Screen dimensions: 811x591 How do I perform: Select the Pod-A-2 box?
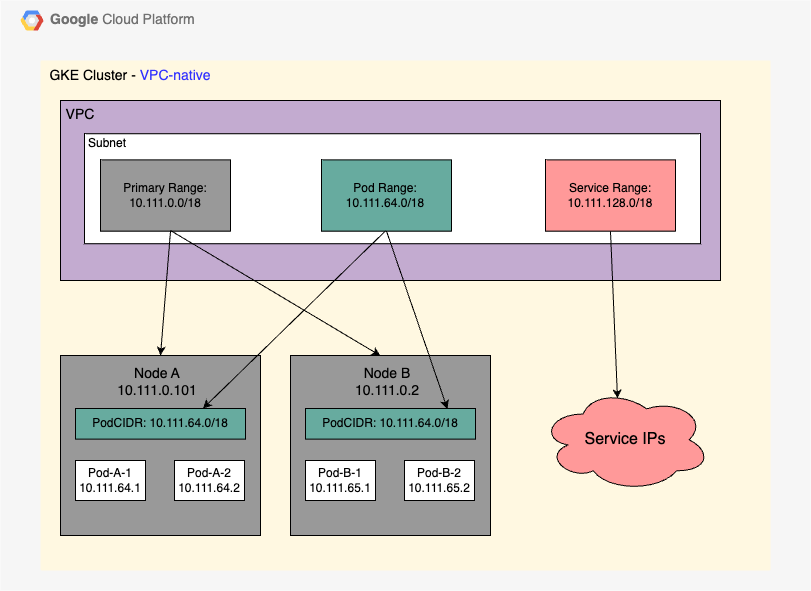209,480
